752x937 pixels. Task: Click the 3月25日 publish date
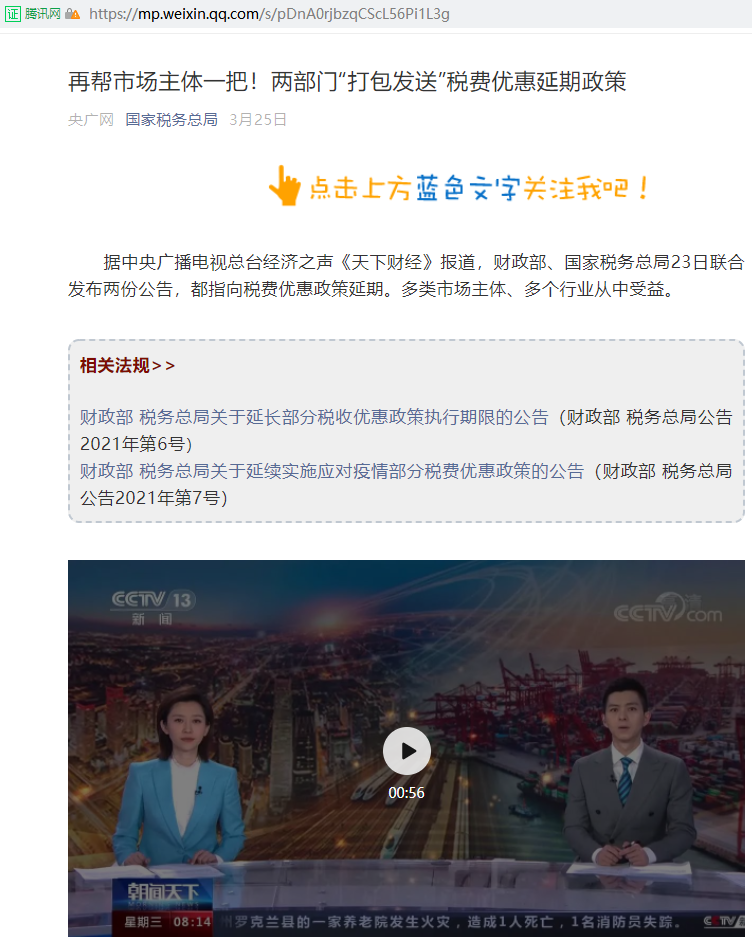pos(258,120)
